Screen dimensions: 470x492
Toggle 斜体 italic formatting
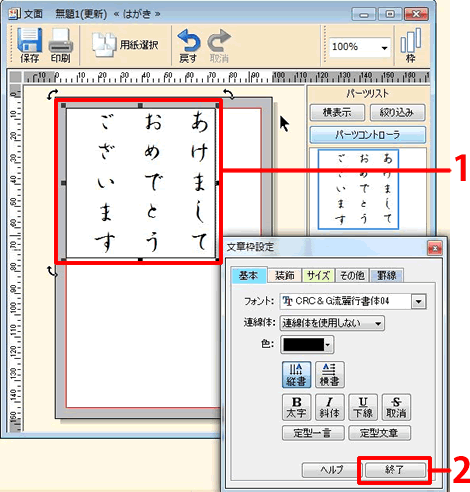coord(329,407)
